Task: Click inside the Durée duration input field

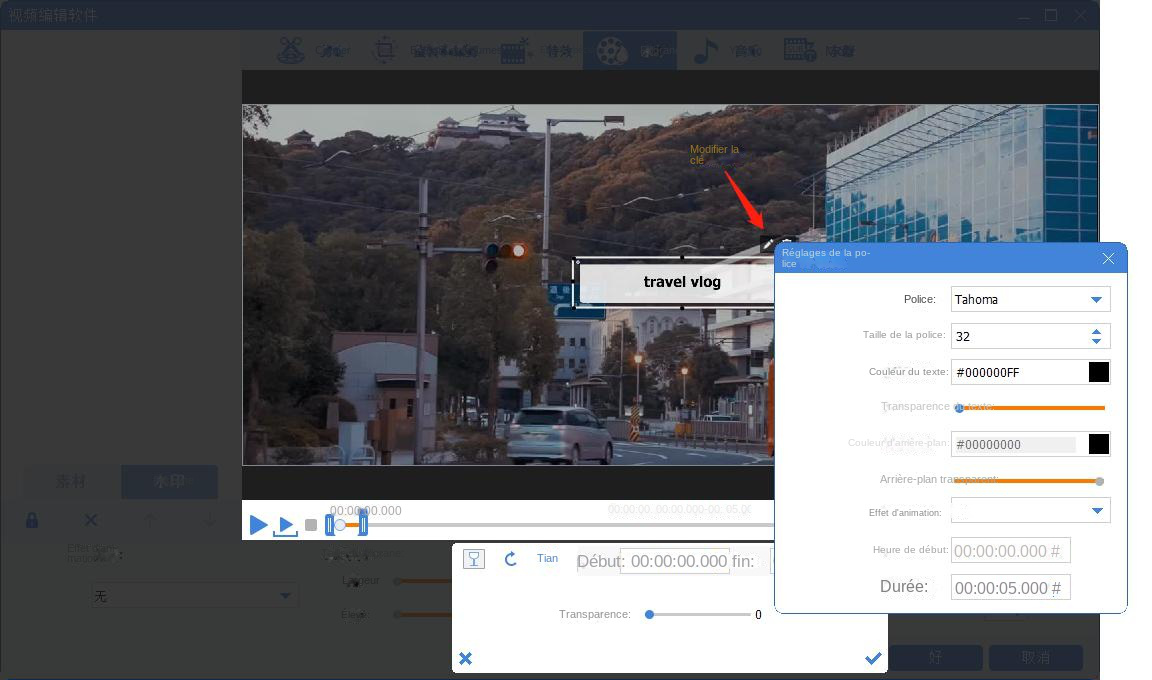Action: coord(1010,587)
